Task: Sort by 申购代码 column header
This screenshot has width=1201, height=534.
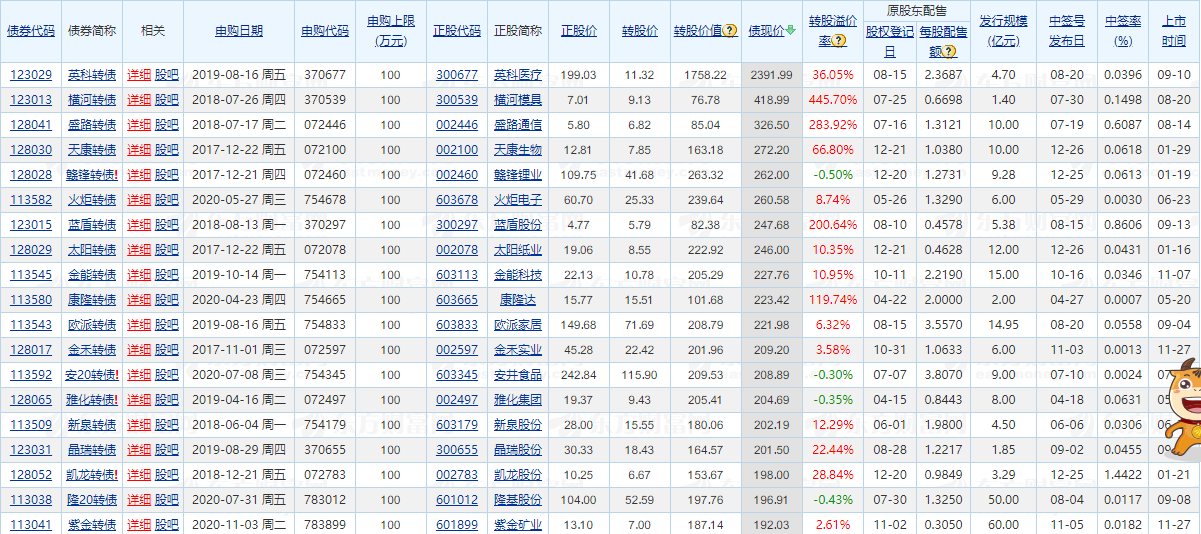Action: coord(326,31)
